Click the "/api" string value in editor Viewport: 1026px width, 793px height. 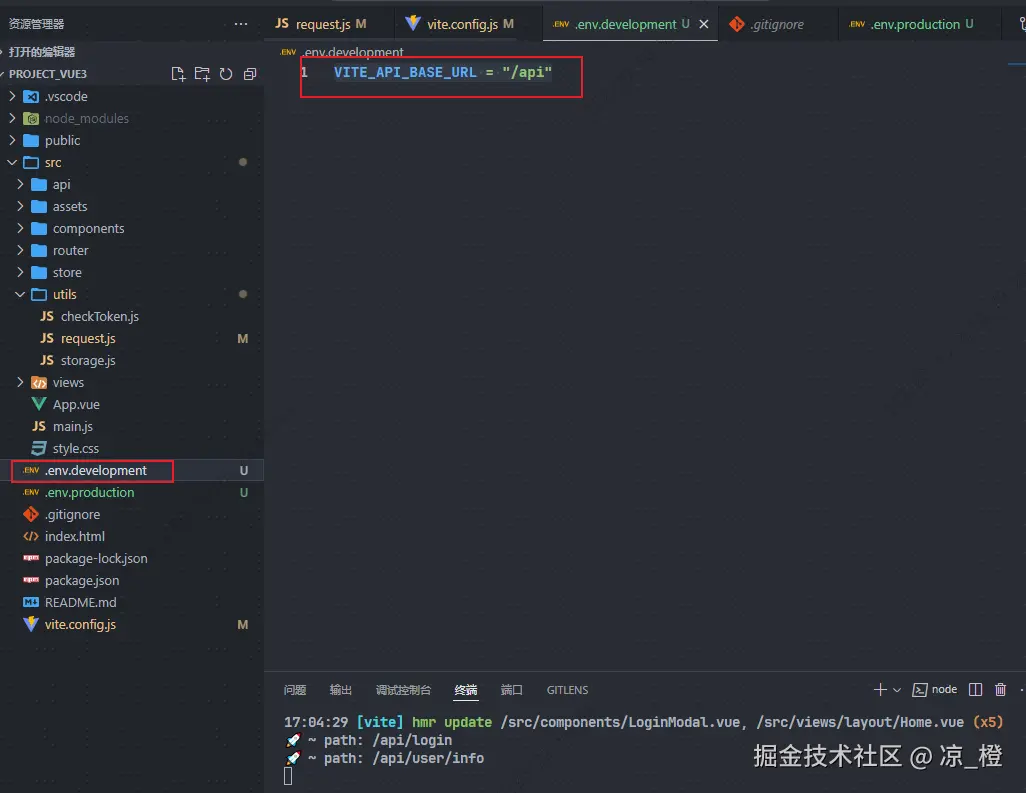(x=527, y=73)
